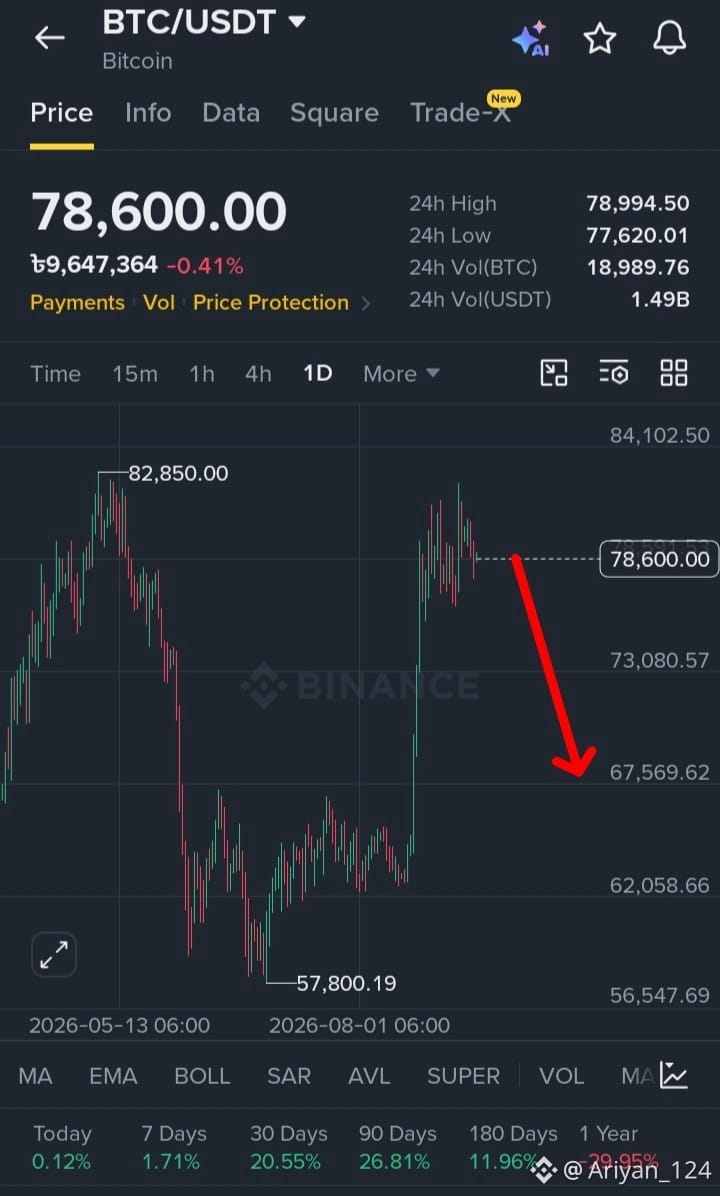Open the four-square grid layout icon

[673, 373]
